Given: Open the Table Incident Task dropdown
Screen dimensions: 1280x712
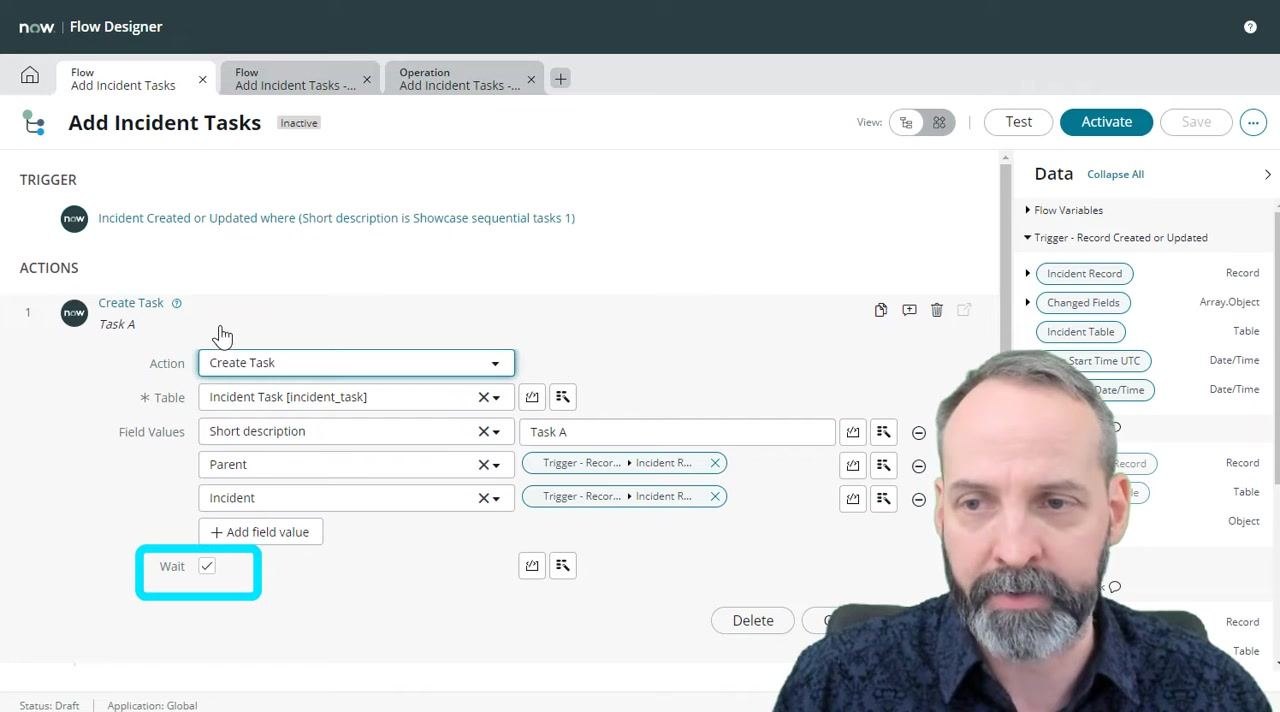Looking at the screenshot, I should click(x=496, y=398).
